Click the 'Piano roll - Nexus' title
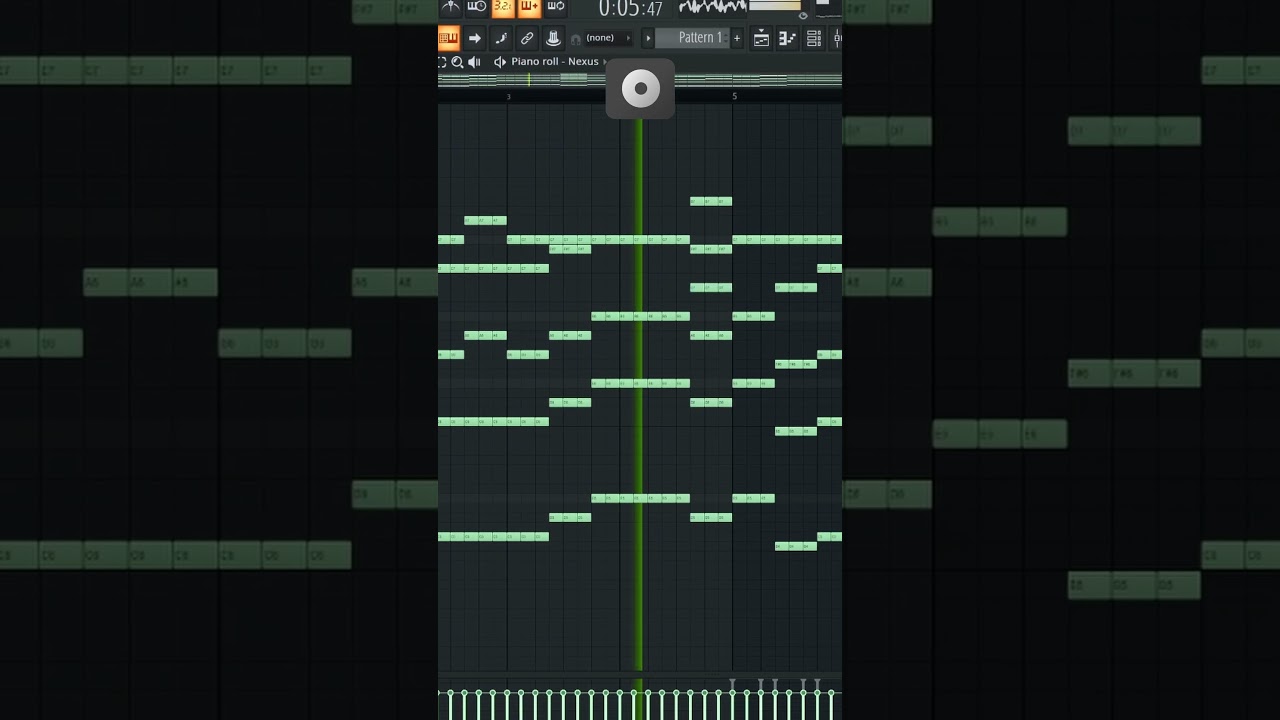Image resolution: width=1280 pixels, height=720 pixels. point(555,62)
